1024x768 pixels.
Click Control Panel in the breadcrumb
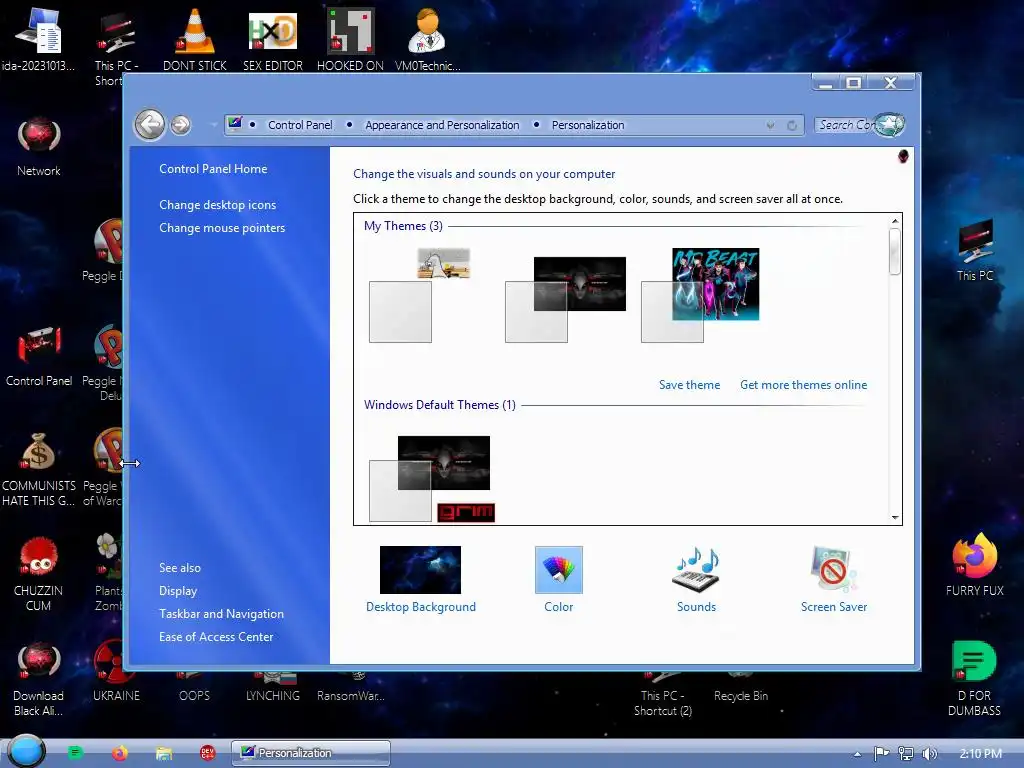(x=300, y=125)
